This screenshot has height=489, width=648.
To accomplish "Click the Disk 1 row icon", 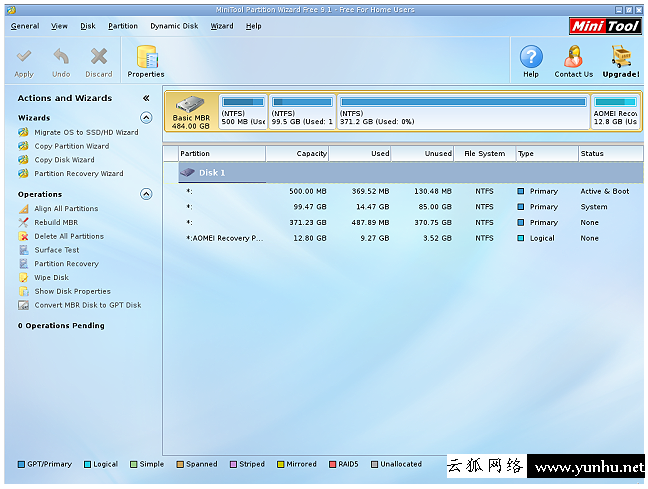I will 188,172.
